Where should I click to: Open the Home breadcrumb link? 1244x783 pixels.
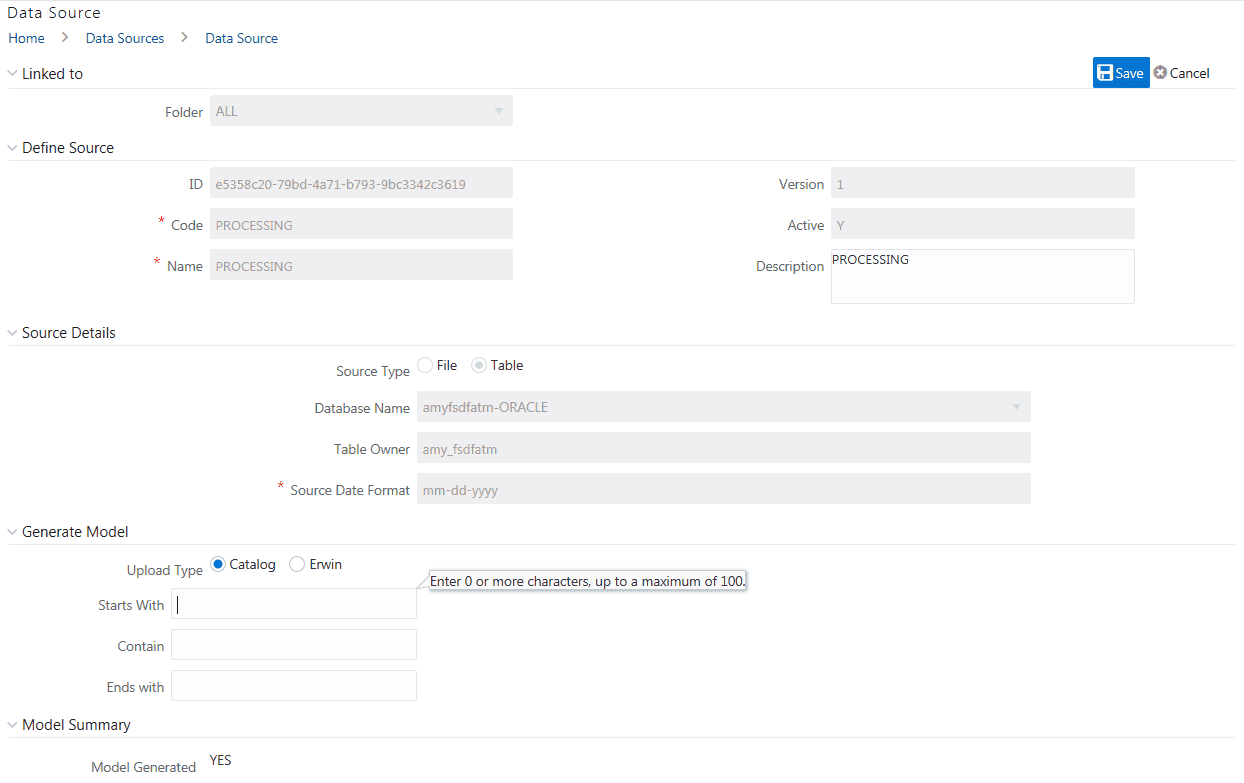click(26, 38)
